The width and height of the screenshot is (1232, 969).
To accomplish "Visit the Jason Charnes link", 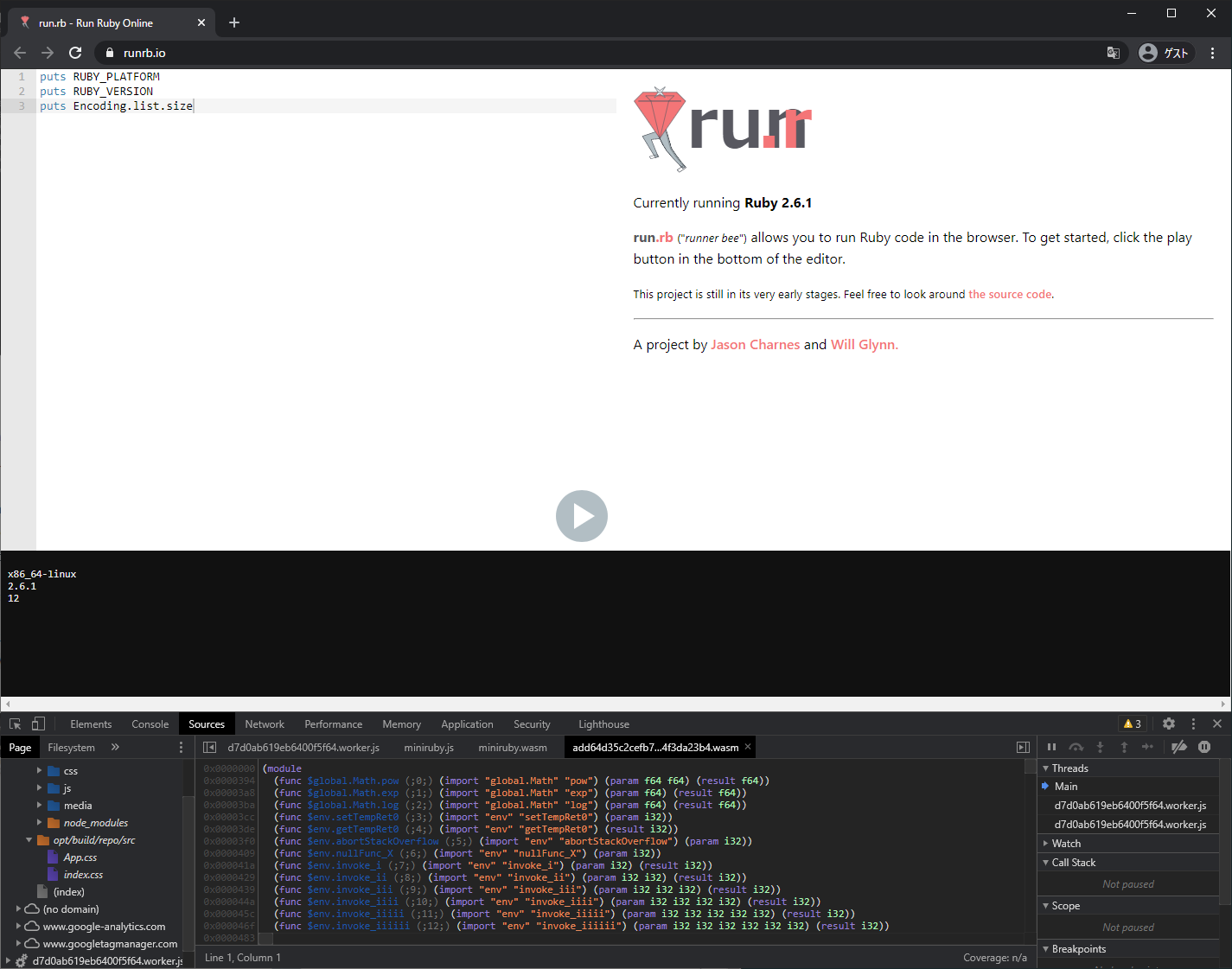I will (756, 345).
